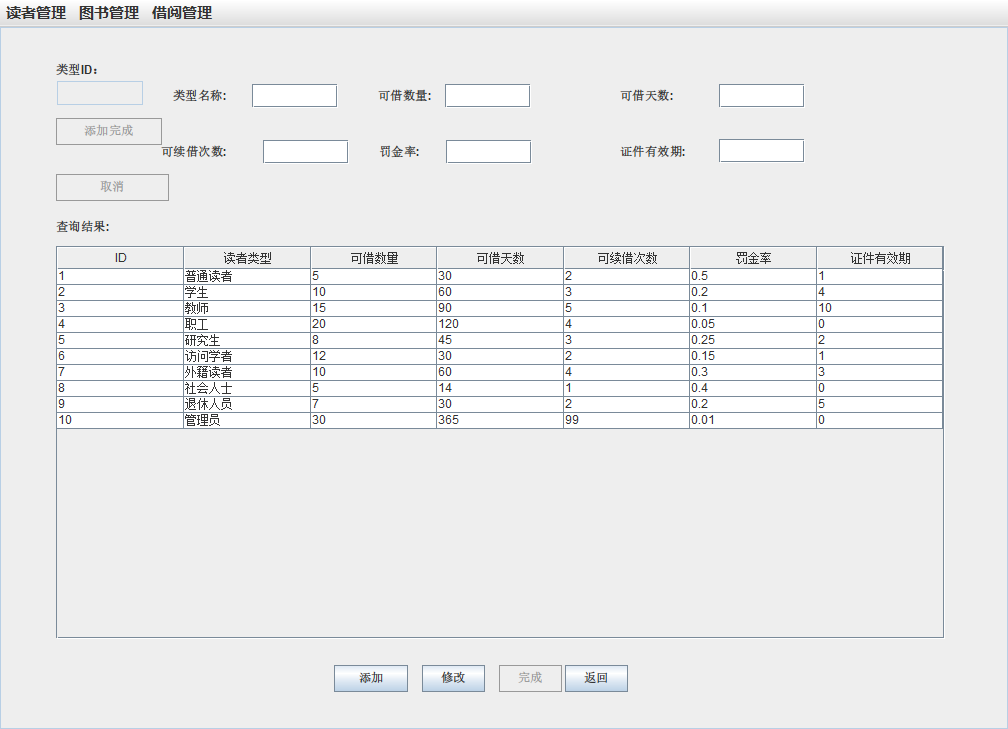Focus the 证件有效期 input field

761,151
